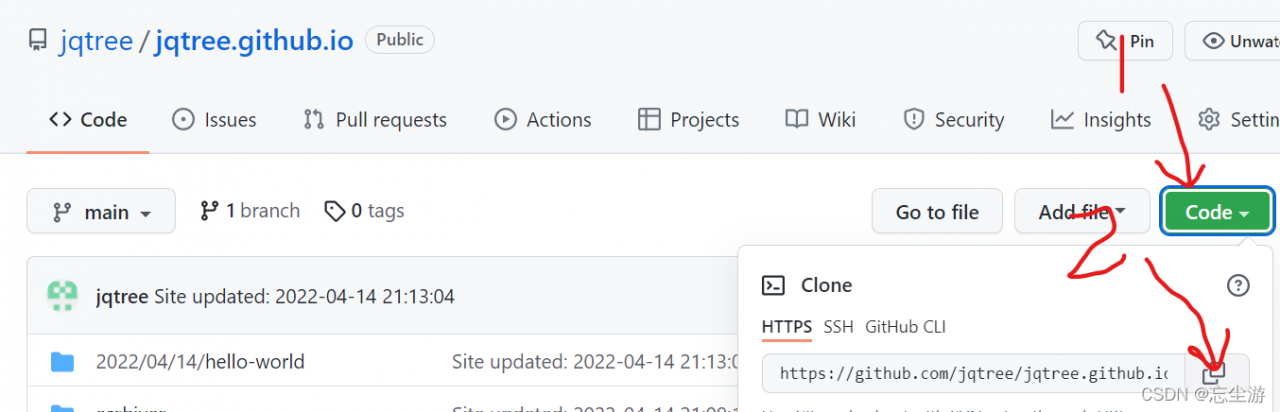
Task: Click the Go to file button
Action: coord(936,212)
